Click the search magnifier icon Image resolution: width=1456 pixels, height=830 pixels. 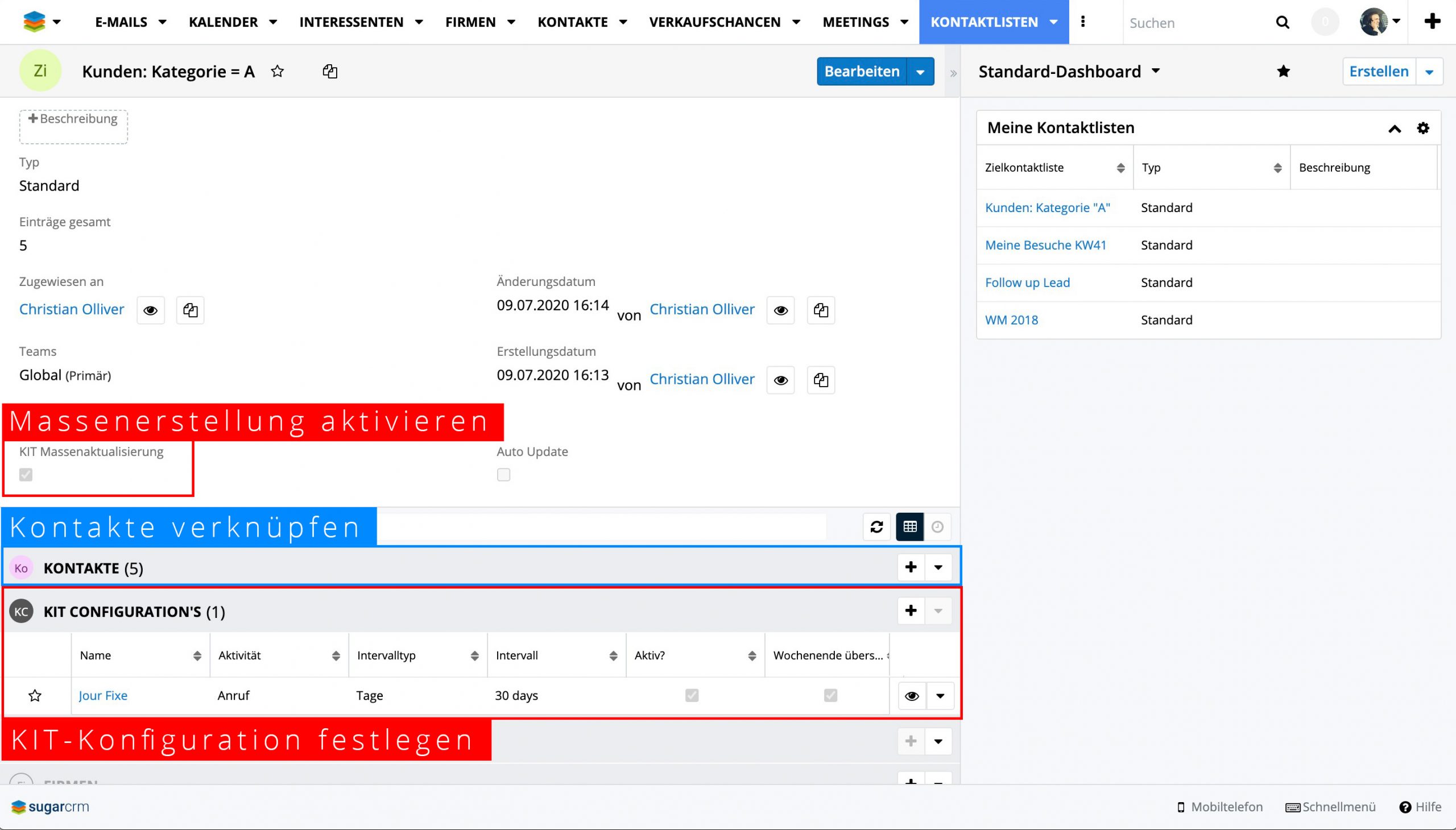(x=1282, y=22)
